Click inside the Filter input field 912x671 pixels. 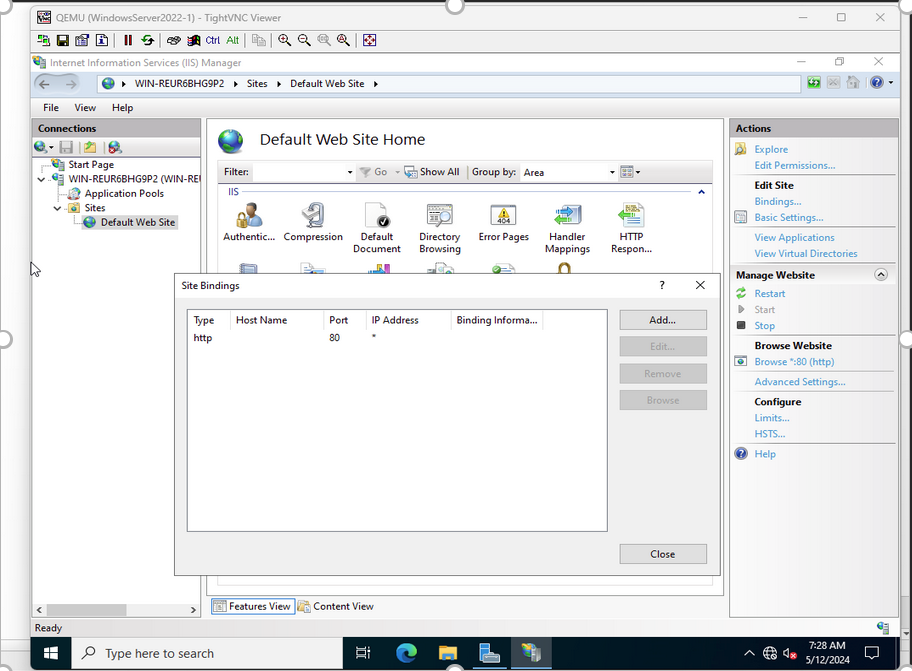(x=299, y=172)
